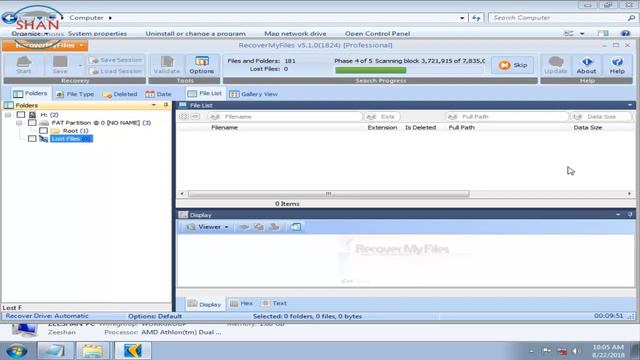Click Explorer preview pane icon
The image size is (640, 360).
coord(603,33)
